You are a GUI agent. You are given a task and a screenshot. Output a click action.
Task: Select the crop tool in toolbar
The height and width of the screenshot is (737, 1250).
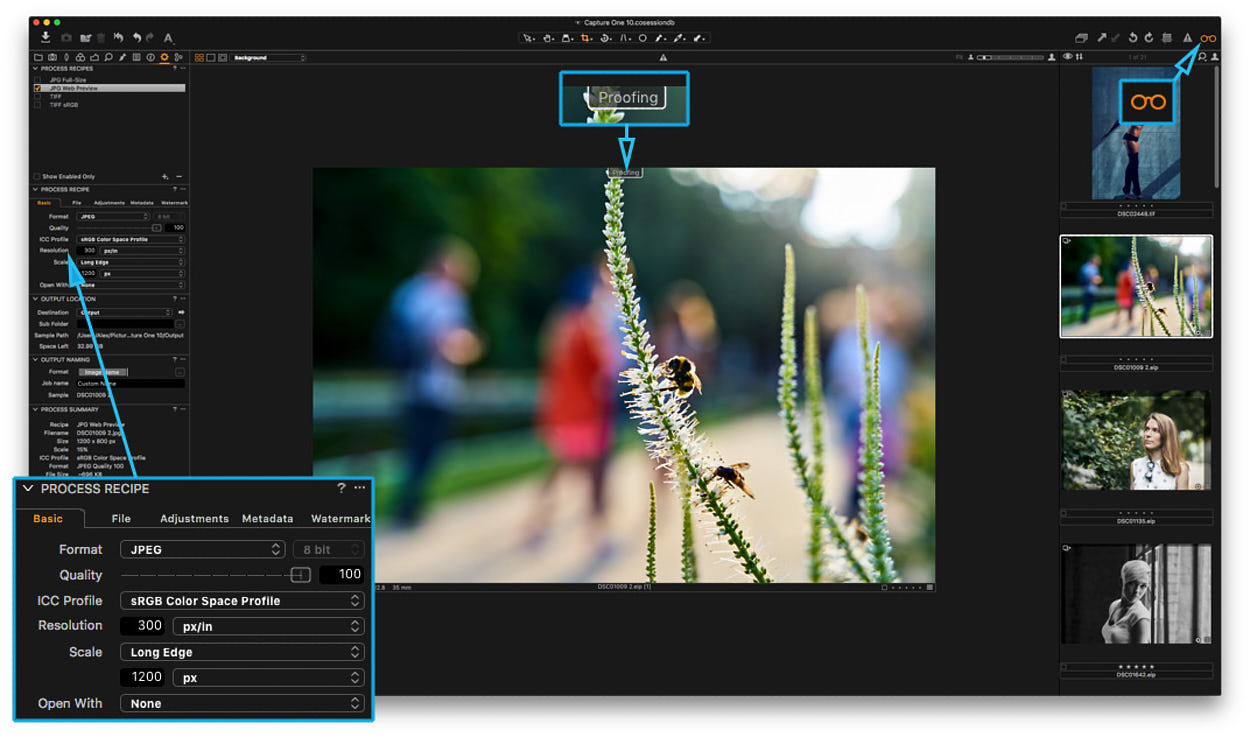587,38
